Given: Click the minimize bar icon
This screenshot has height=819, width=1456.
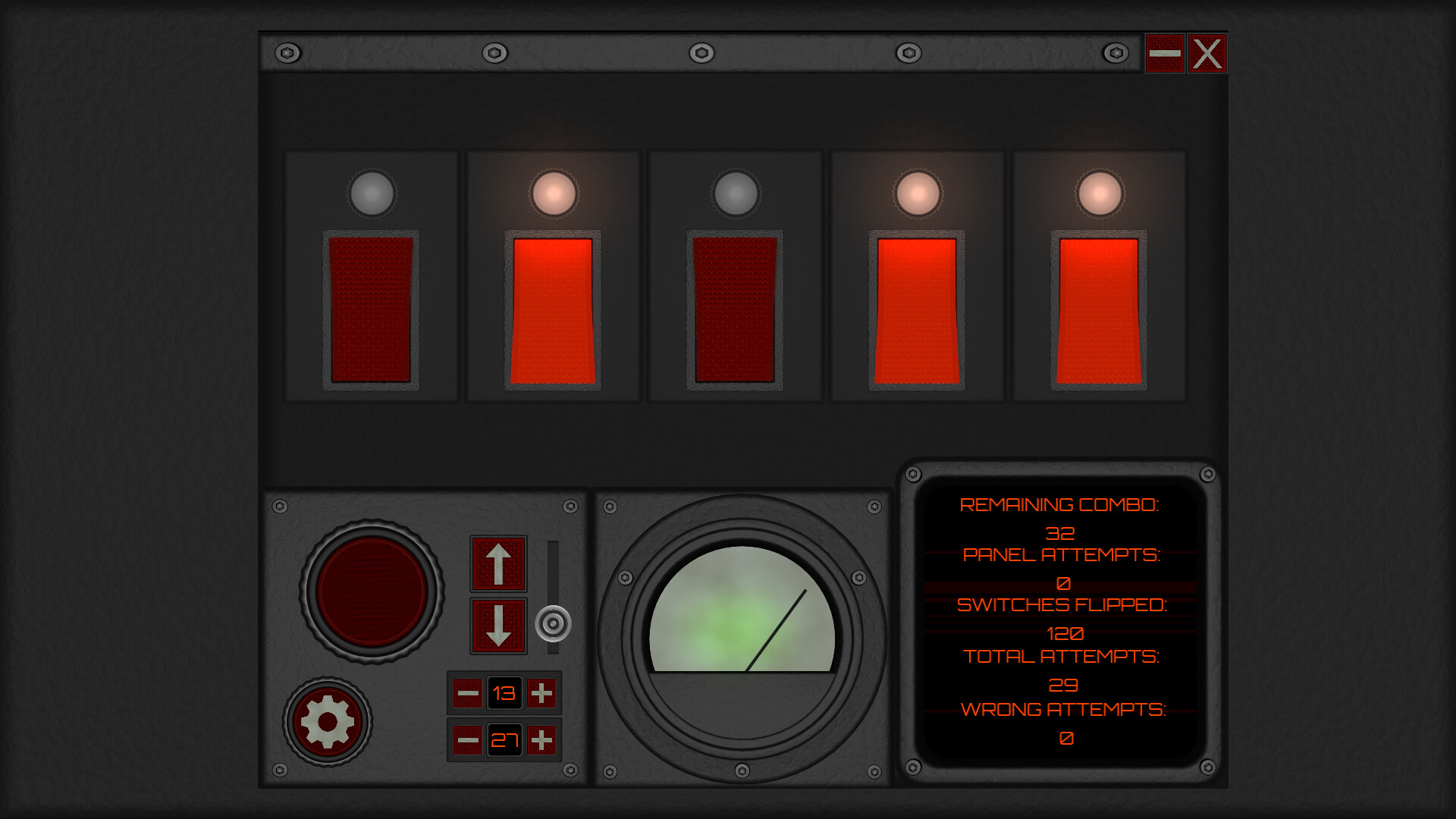Looking at the screenshot, I should (1165, 53).
